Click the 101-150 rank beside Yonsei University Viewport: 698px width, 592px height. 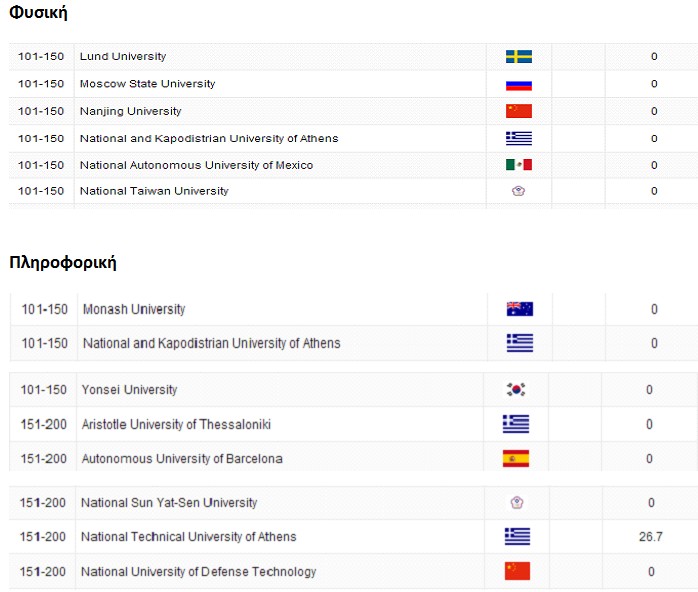[x=44, y=389]
